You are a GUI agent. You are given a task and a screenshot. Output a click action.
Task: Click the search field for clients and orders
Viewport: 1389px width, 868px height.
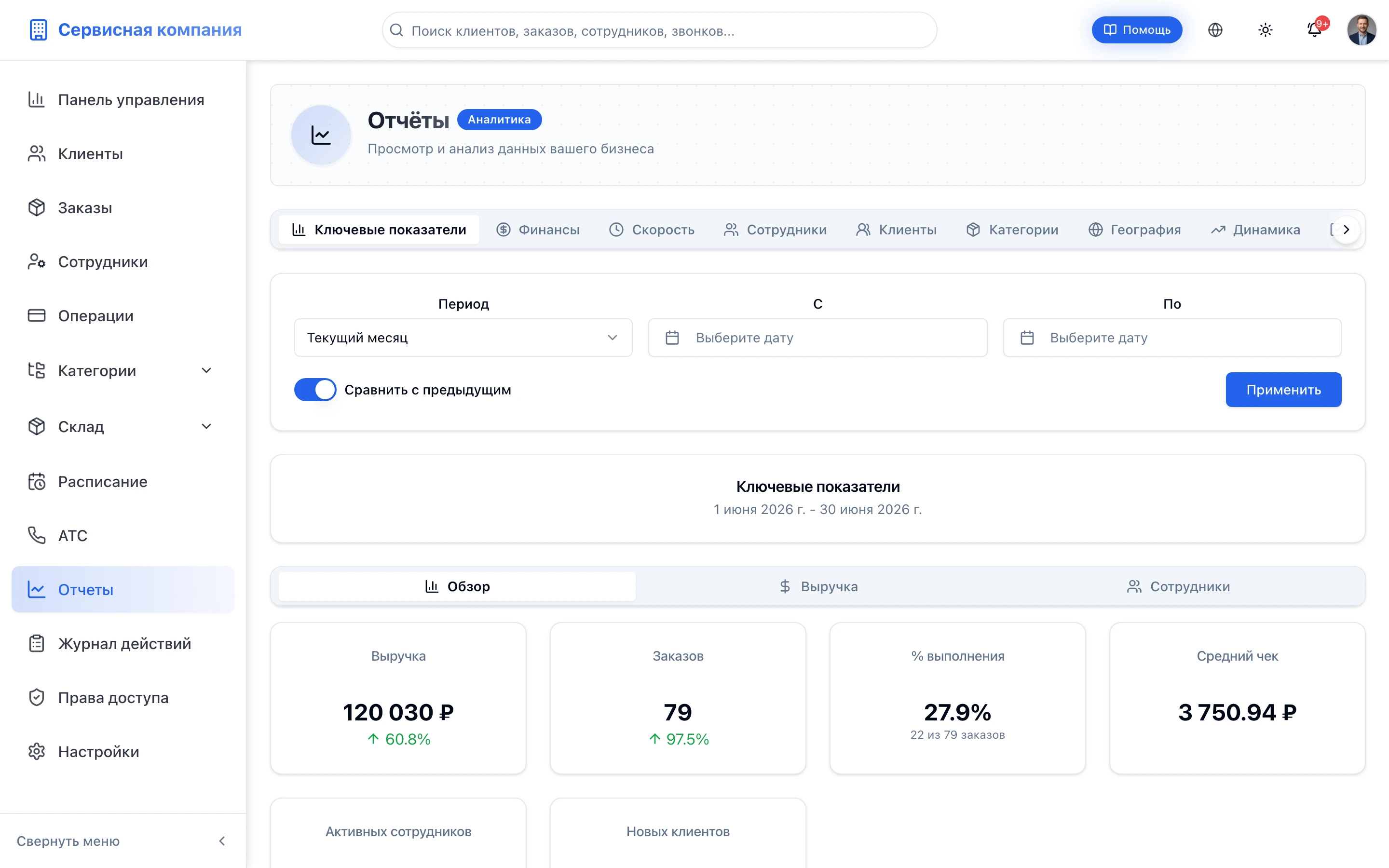point(659,30)
